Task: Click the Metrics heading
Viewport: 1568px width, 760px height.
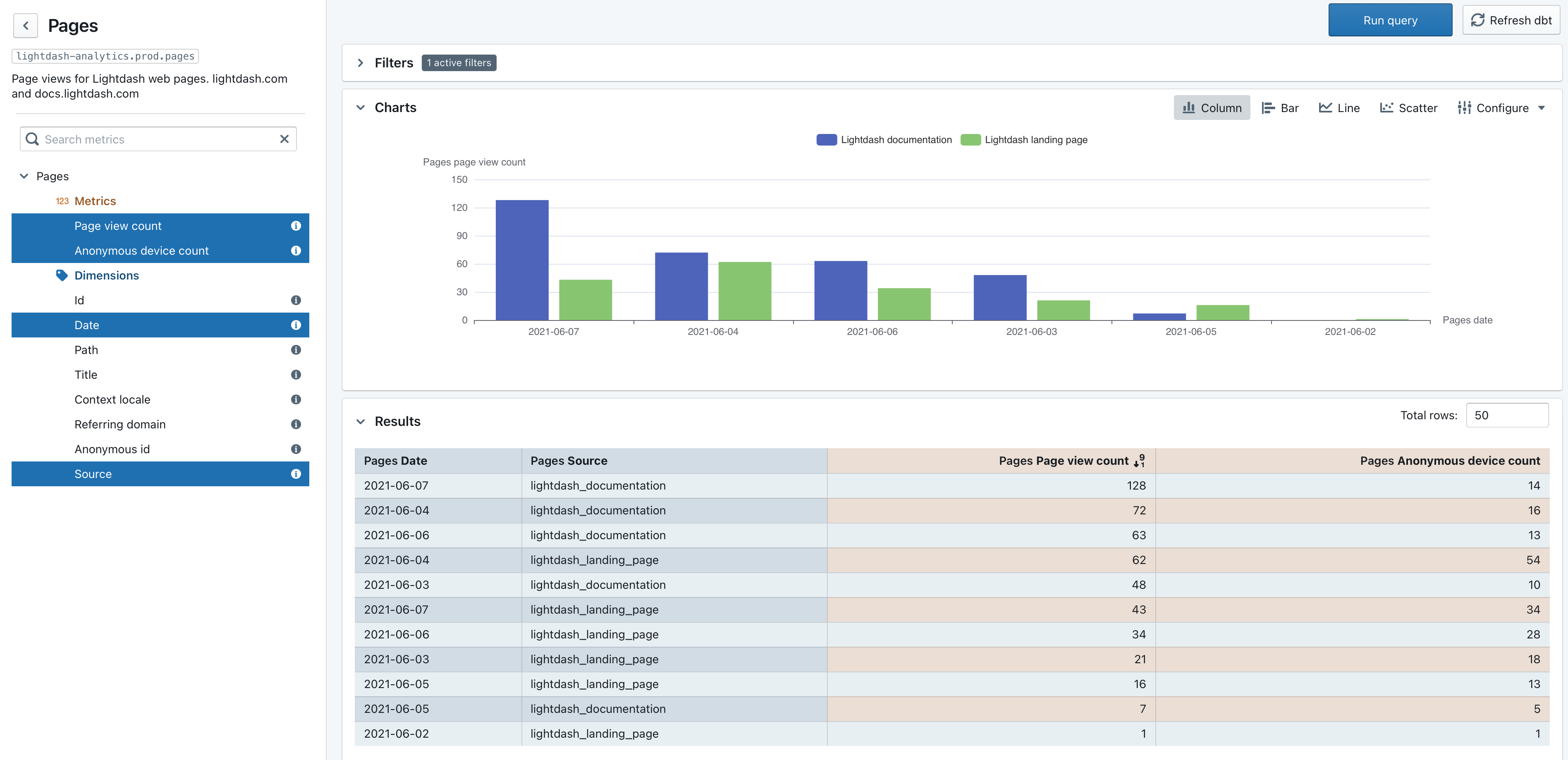Action: pos(95,201)
